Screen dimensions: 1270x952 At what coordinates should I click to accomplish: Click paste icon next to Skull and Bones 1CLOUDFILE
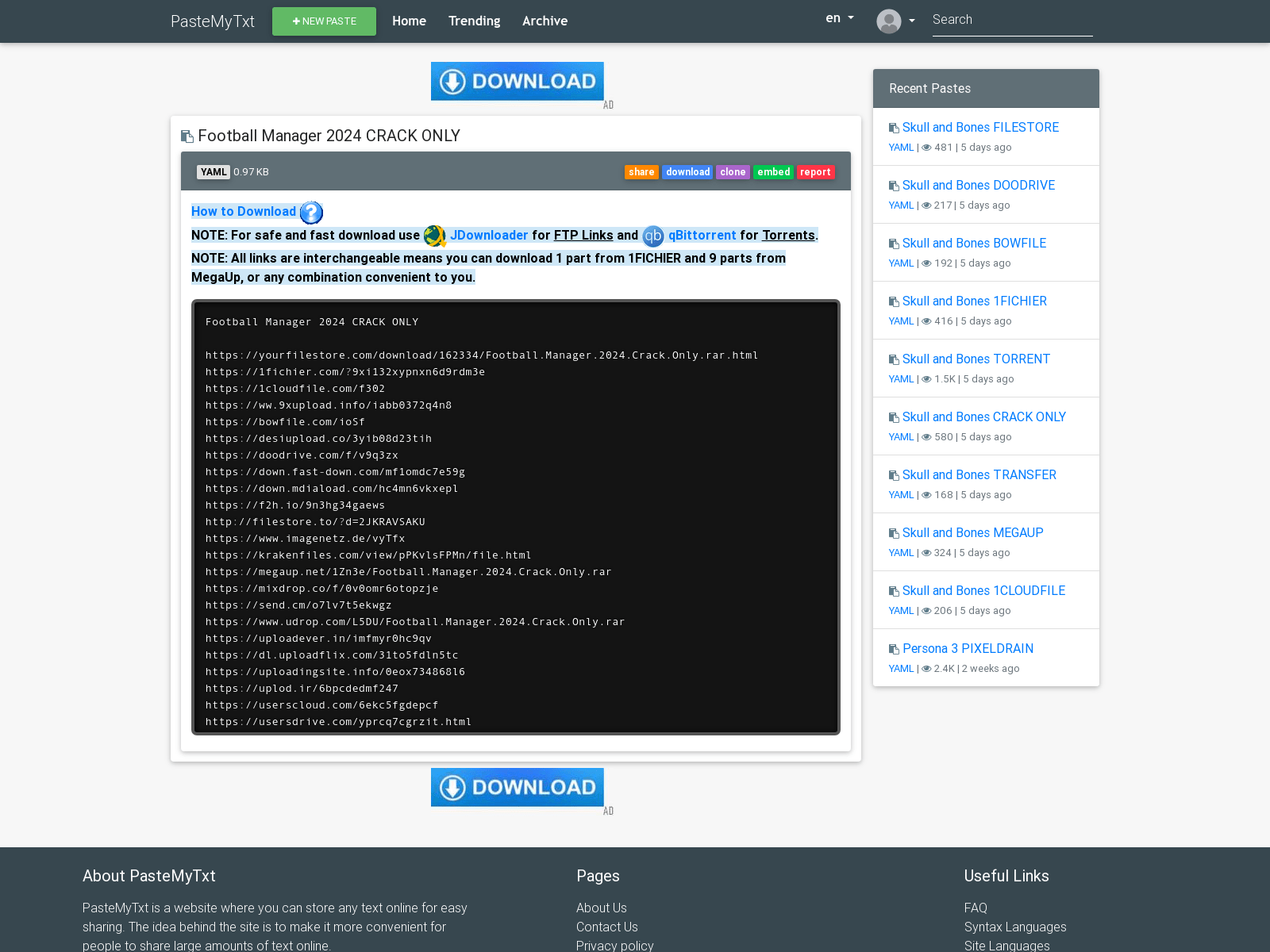coord(894,592)
